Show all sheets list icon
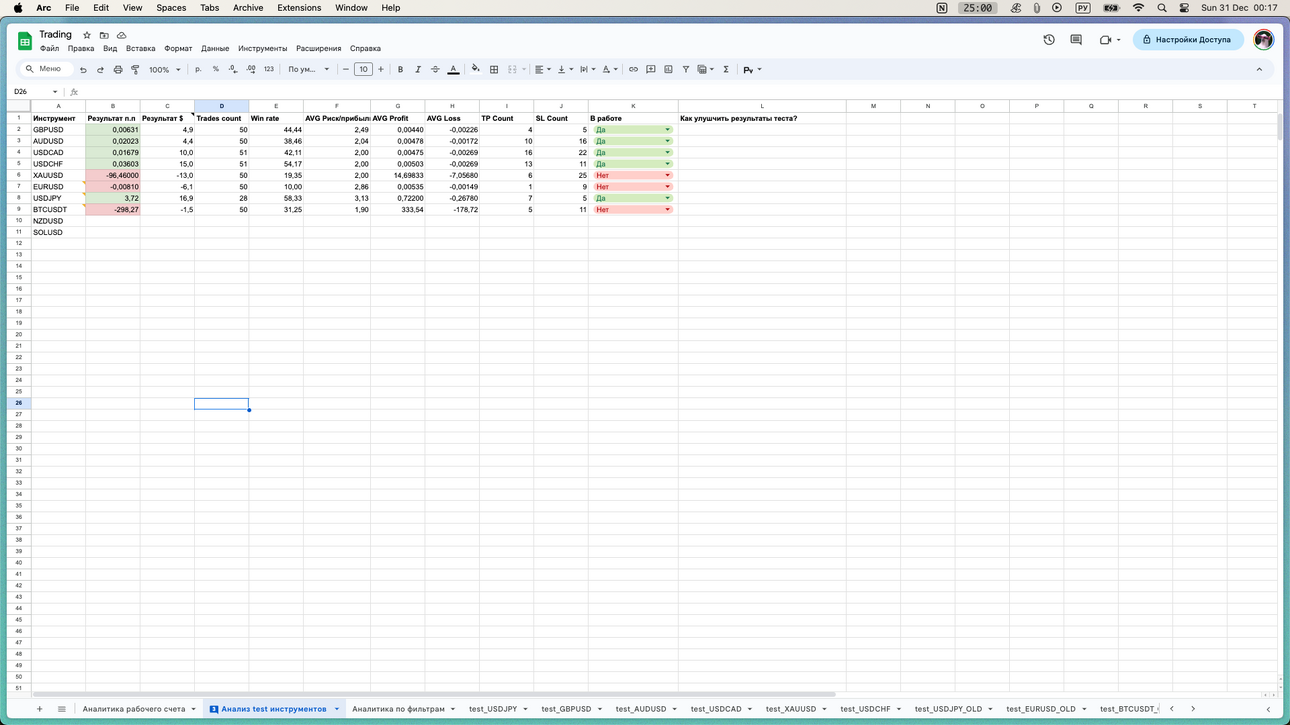 (61, 709)
